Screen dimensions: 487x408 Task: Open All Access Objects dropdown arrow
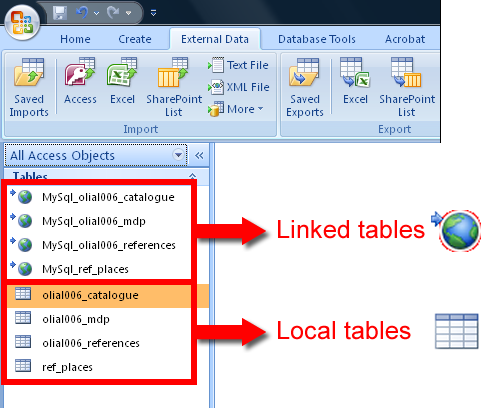click(x=179, y=155)
